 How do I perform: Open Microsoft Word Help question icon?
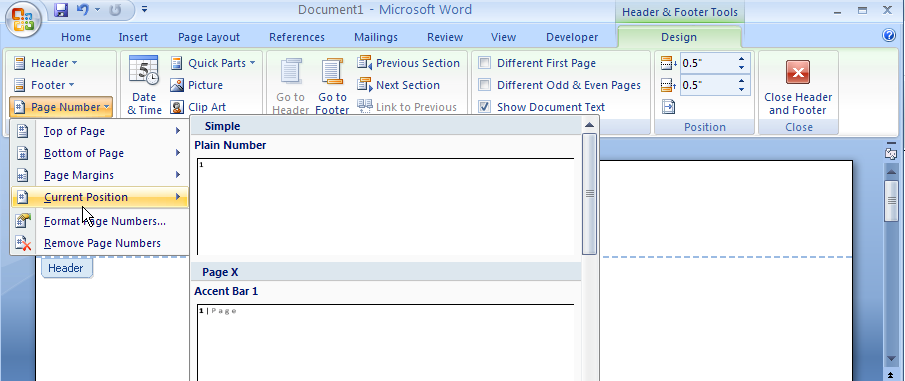(x=889, y=36)
